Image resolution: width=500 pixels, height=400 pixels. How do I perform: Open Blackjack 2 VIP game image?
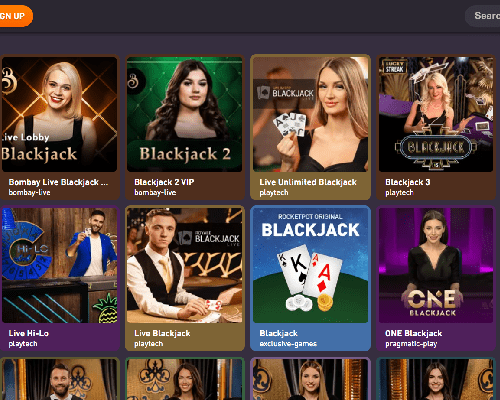coord(185,114)
